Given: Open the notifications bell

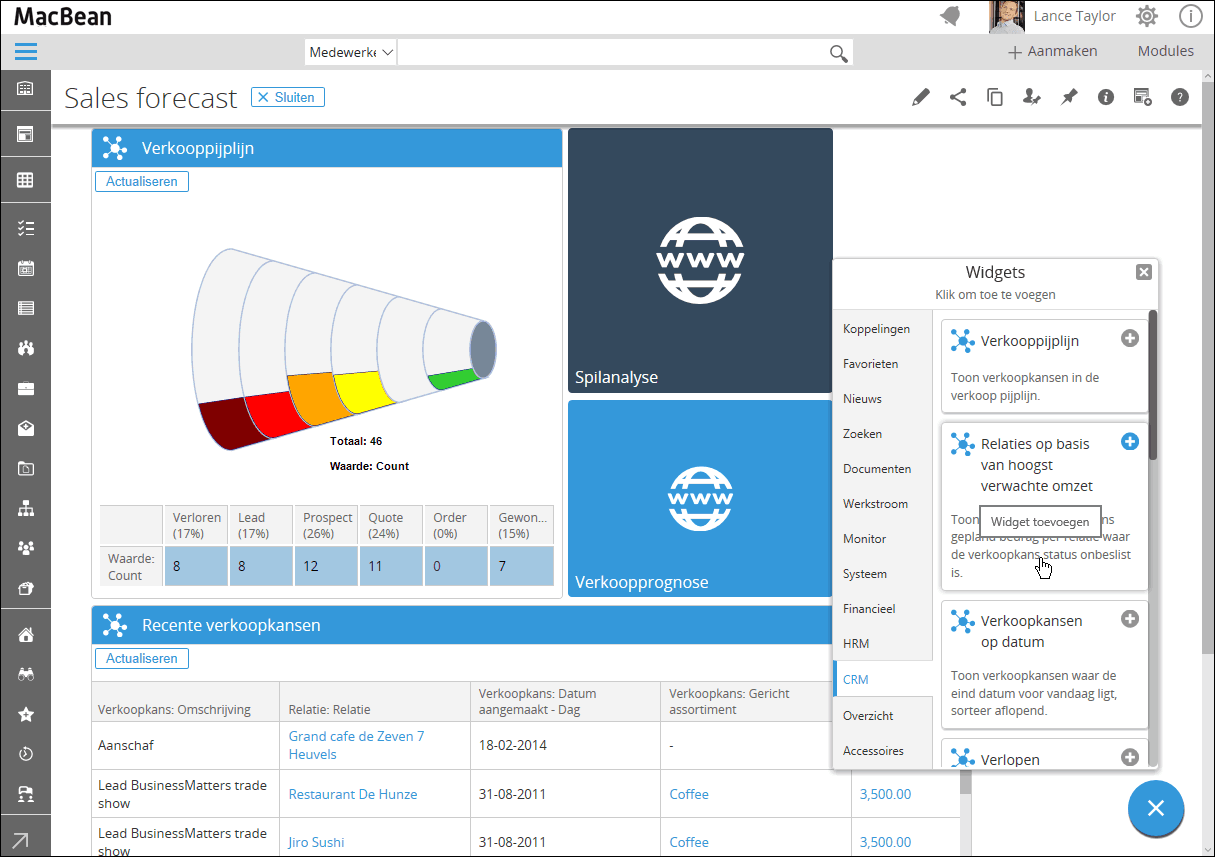Looking at the screenshot, I should [950, 16].
